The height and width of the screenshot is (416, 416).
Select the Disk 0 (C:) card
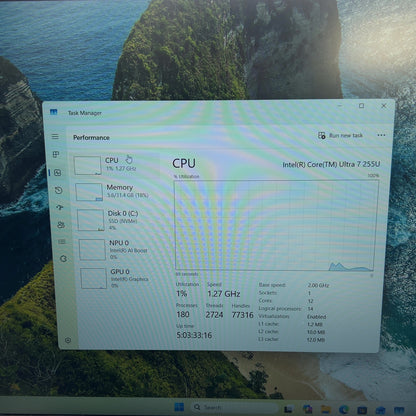[118, 220]
